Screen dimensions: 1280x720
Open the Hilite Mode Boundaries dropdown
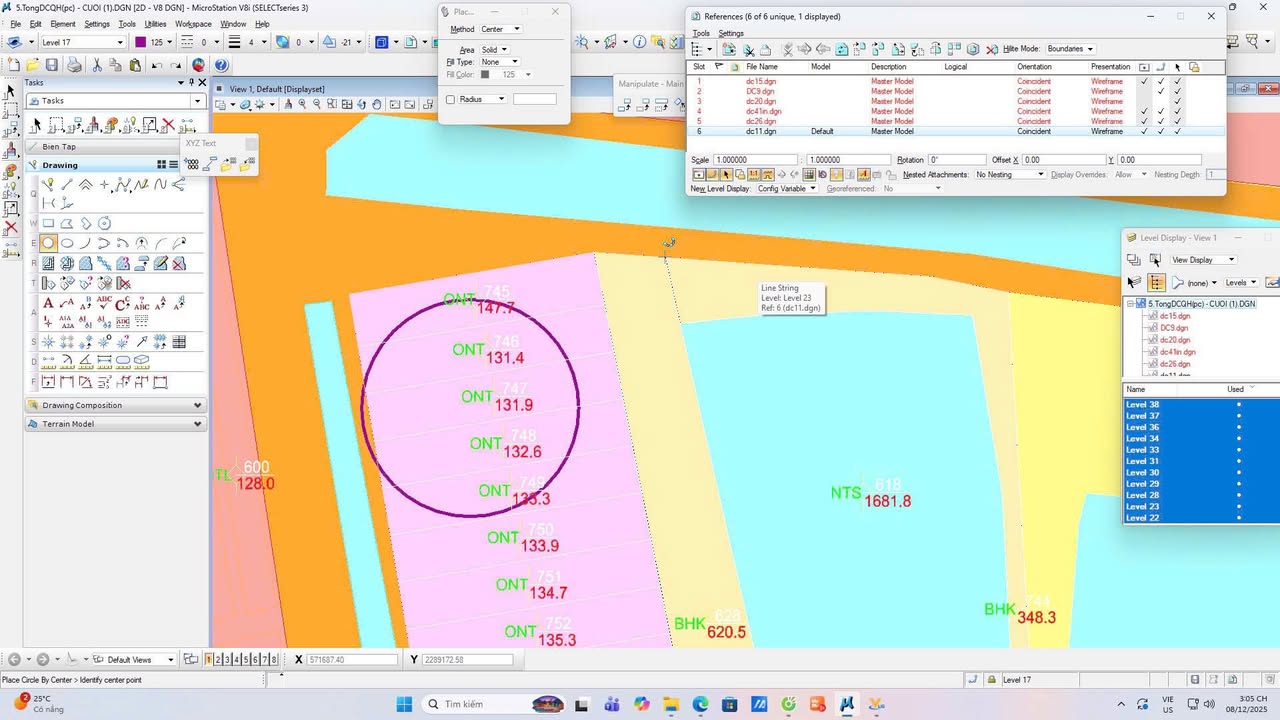point(1069,49)
